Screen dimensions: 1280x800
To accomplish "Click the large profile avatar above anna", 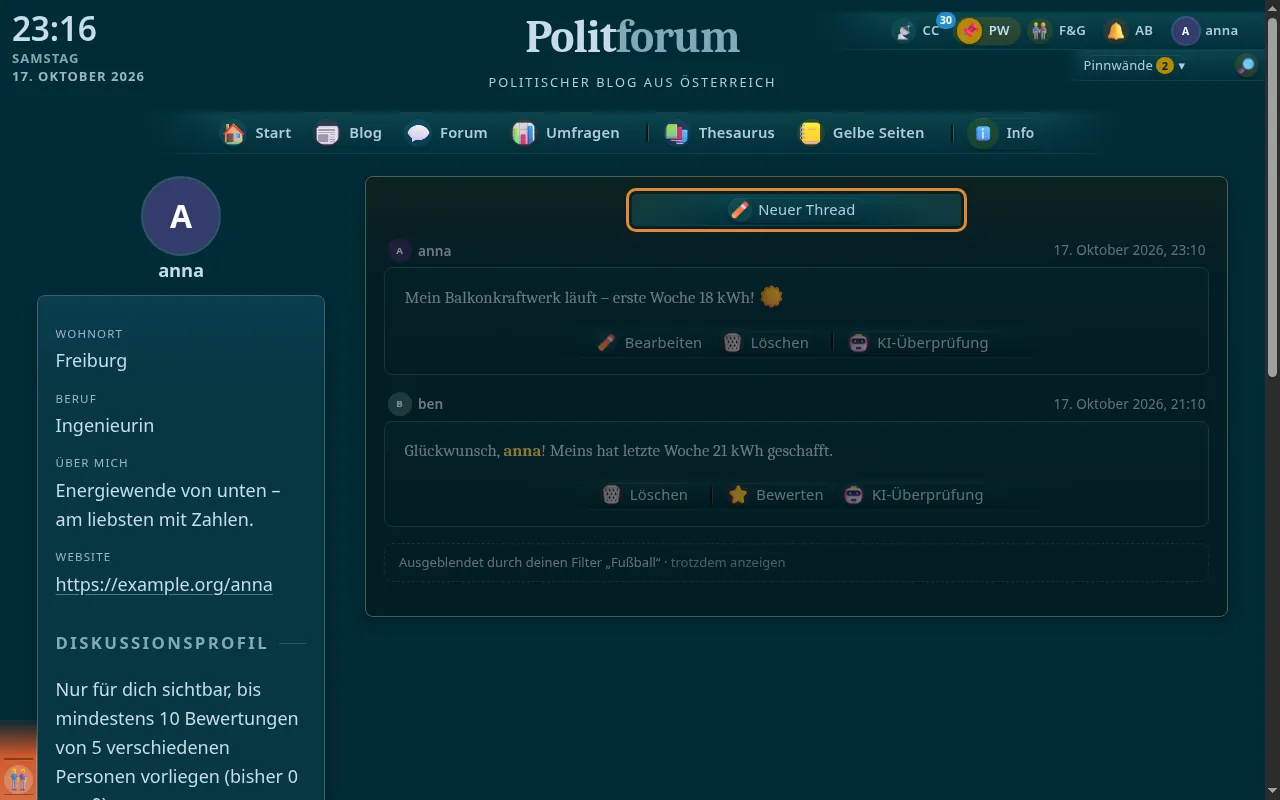I will (x=181, y=216).
